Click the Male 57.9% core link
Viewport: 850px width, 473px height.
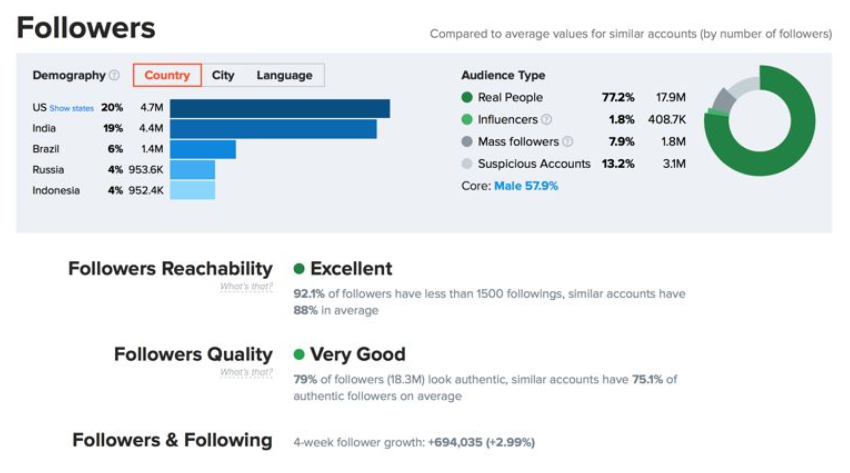click(x=526, y=186)
